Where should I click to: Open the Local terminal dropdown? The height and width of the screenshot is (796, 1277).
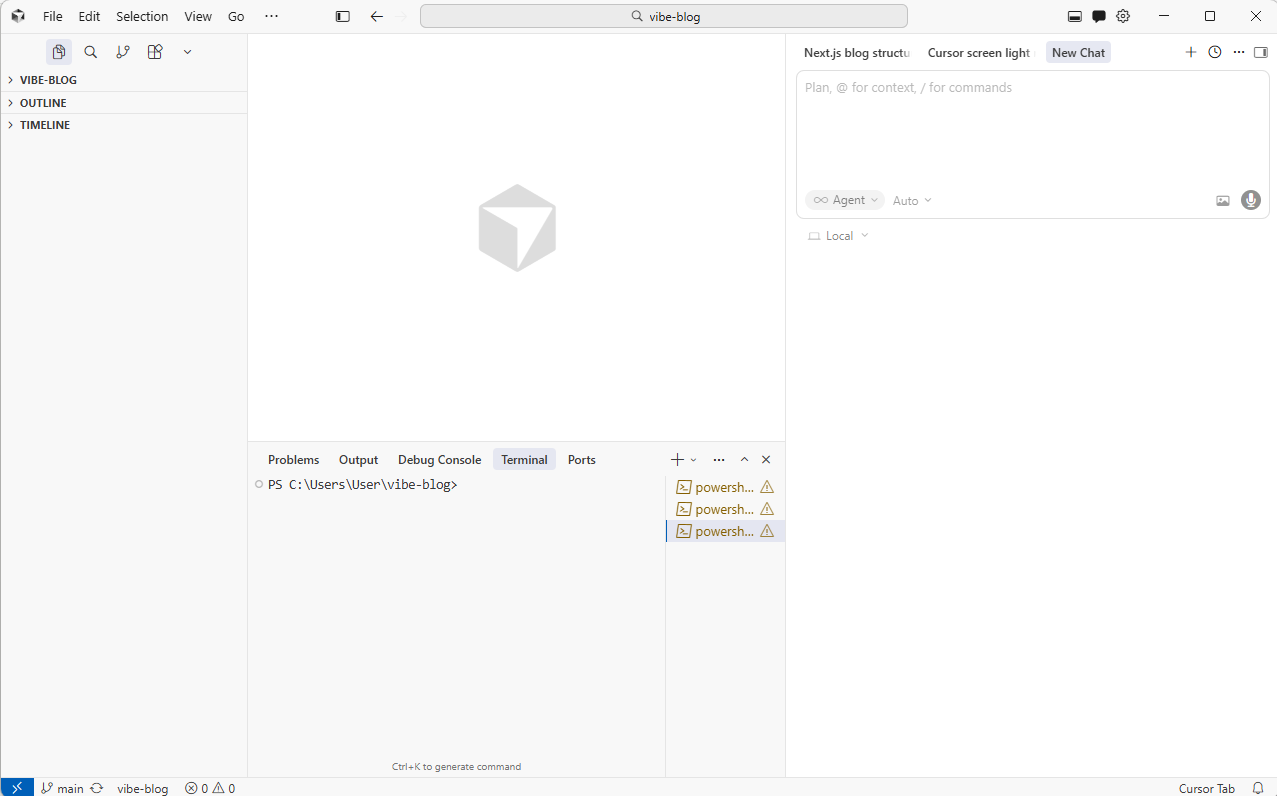[838, 235]
